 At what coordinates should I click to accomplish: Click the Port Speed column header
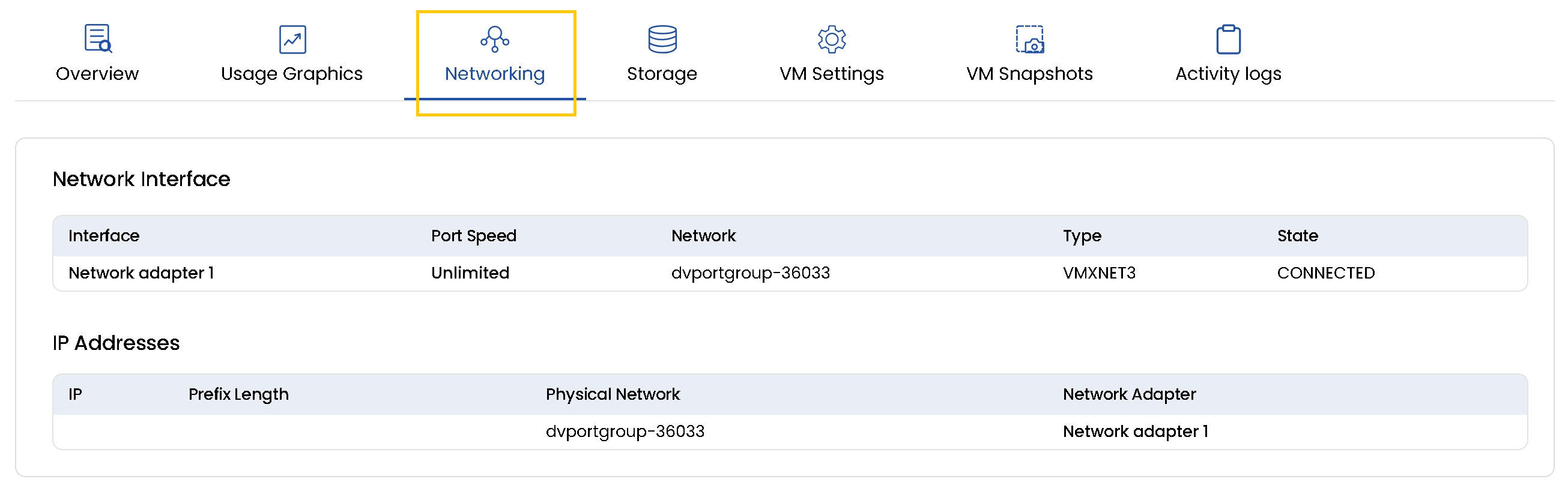(x=473, y=236)
